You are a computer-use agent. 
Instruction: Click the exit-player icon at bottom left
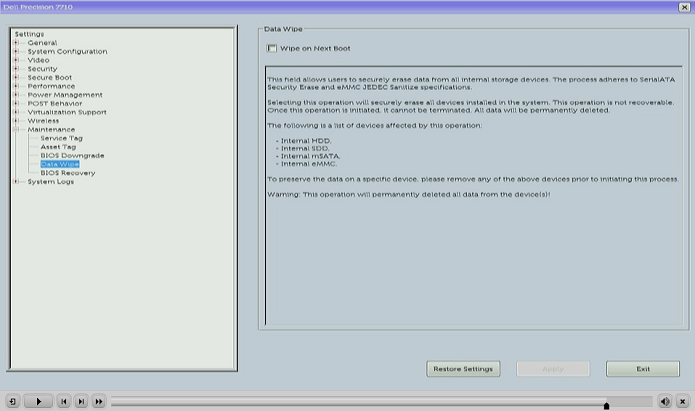pos(13,402)
